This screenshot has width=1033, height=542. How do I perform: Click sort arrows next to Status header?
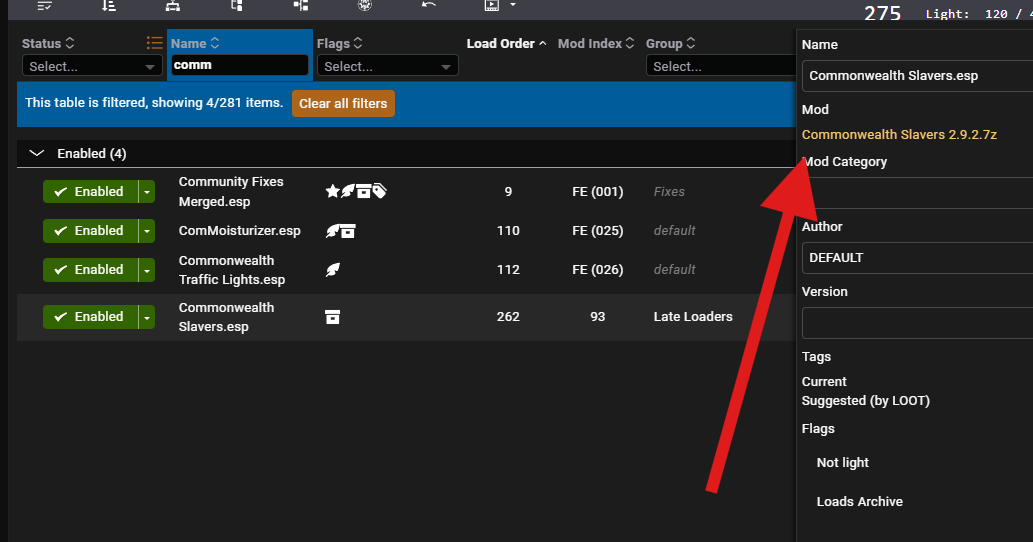pos(70,43)
